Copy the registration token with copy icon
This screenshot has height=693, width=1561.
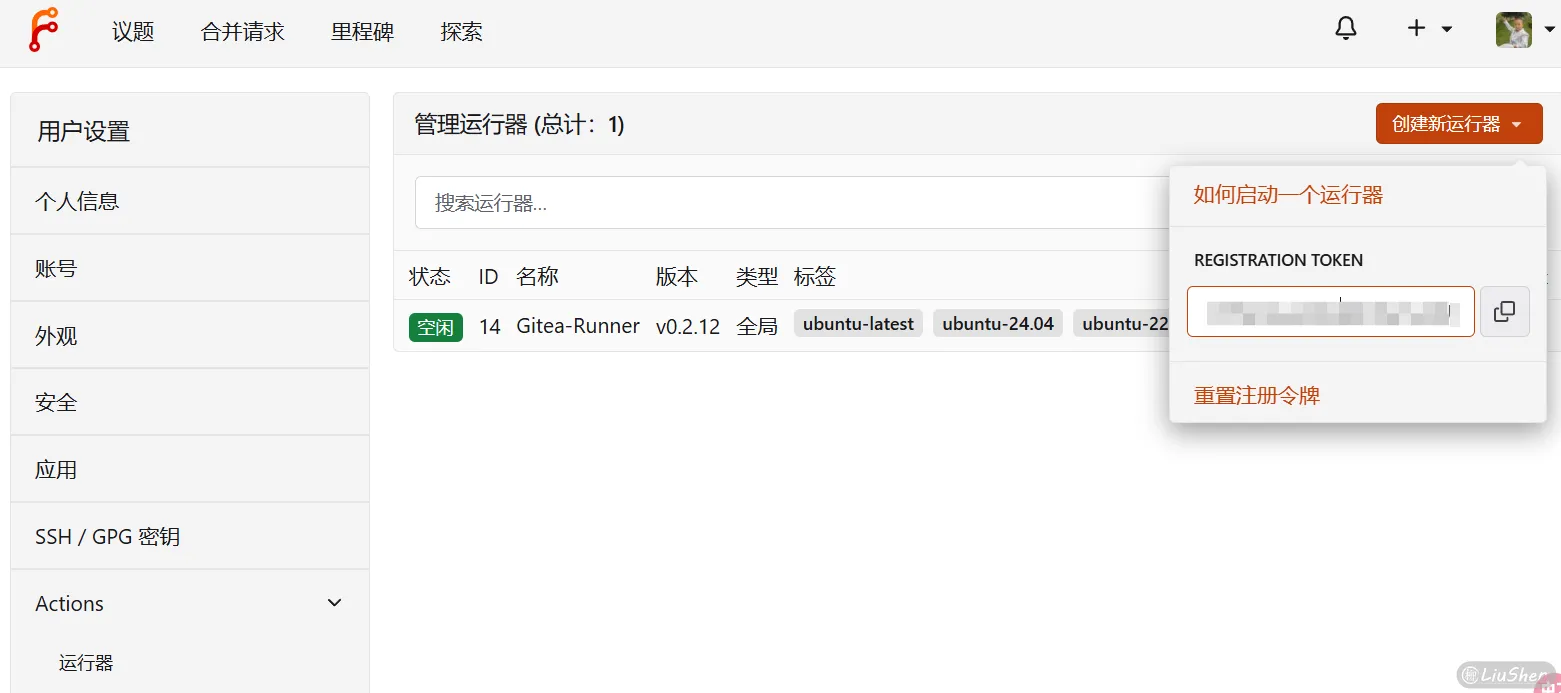pos(1504,312)
